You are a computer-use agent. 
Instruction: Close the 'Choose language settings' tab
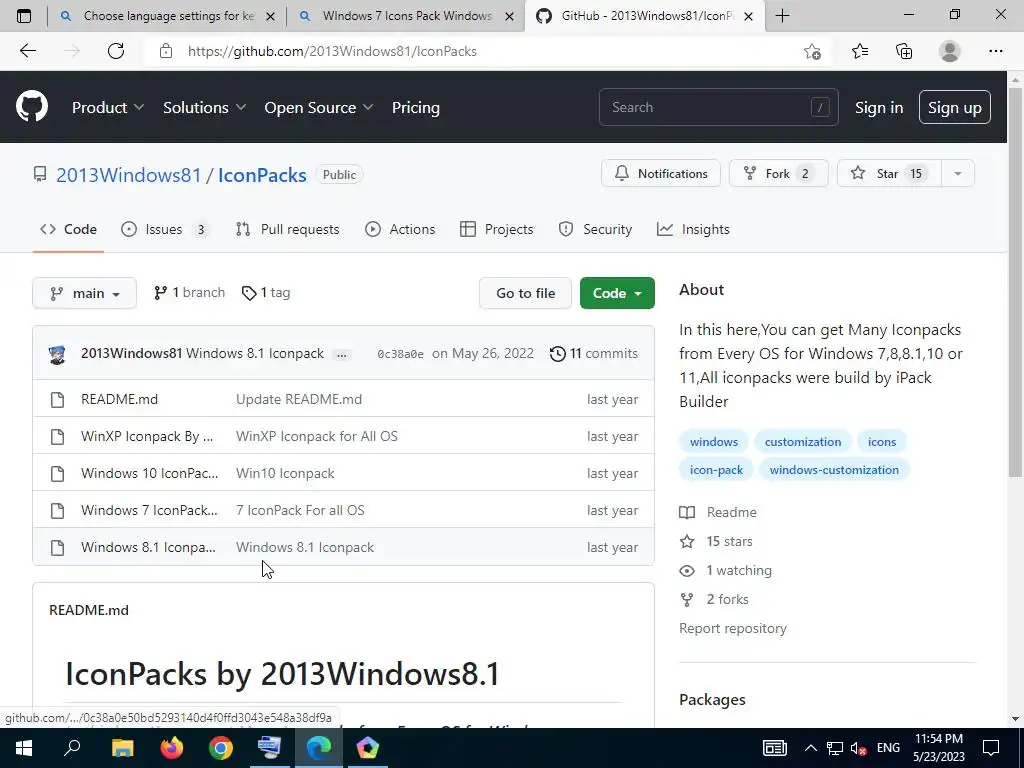pos(270,16)
